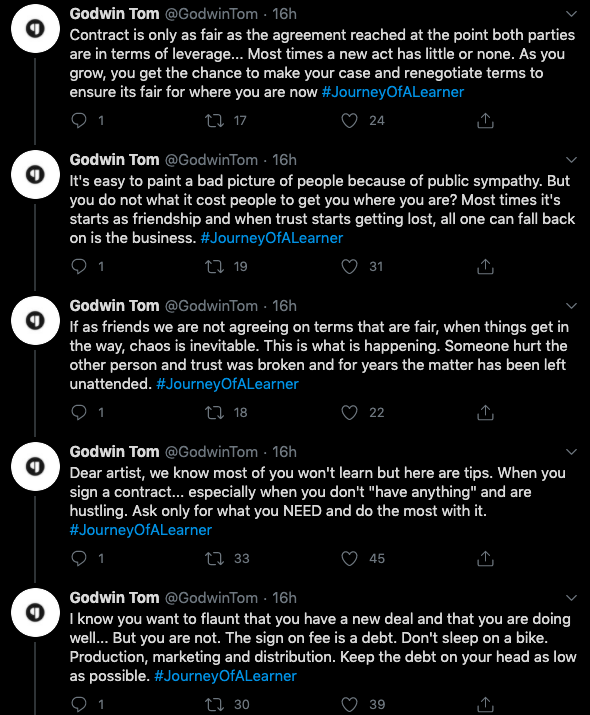Open the 16h timestamp on the last tweet
This screenshot has width=590, height=715.
click(285, 597)
